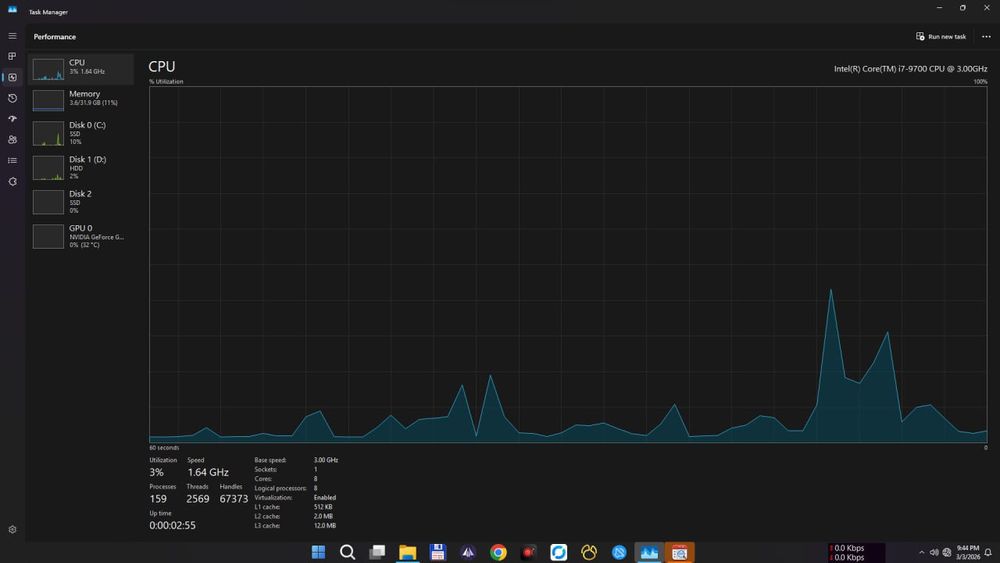Open File Explorer from the taskbar
This screenshot has width=1000, height=563.
click(408, 552)
